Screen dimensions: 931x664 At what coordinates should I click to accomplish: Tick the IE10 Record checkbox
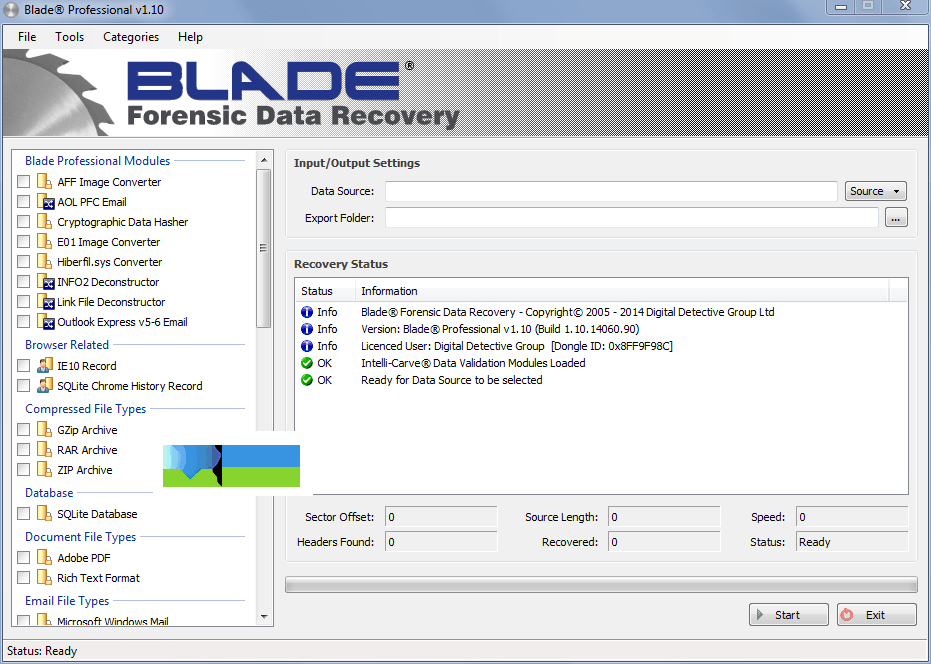(x=23, y=365)
